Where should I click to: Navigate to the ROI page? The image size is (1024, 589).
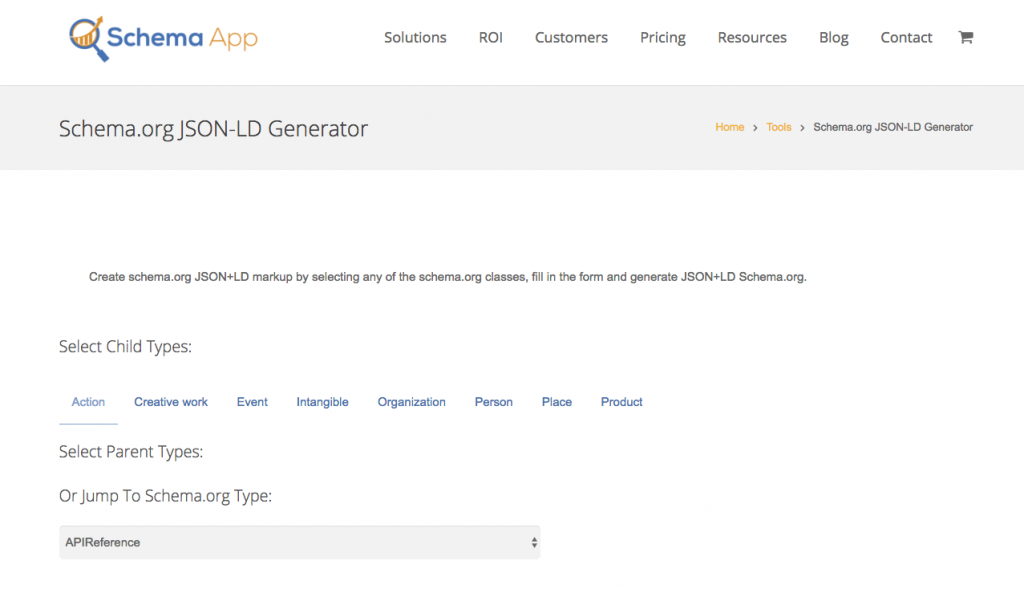point(490,37)
